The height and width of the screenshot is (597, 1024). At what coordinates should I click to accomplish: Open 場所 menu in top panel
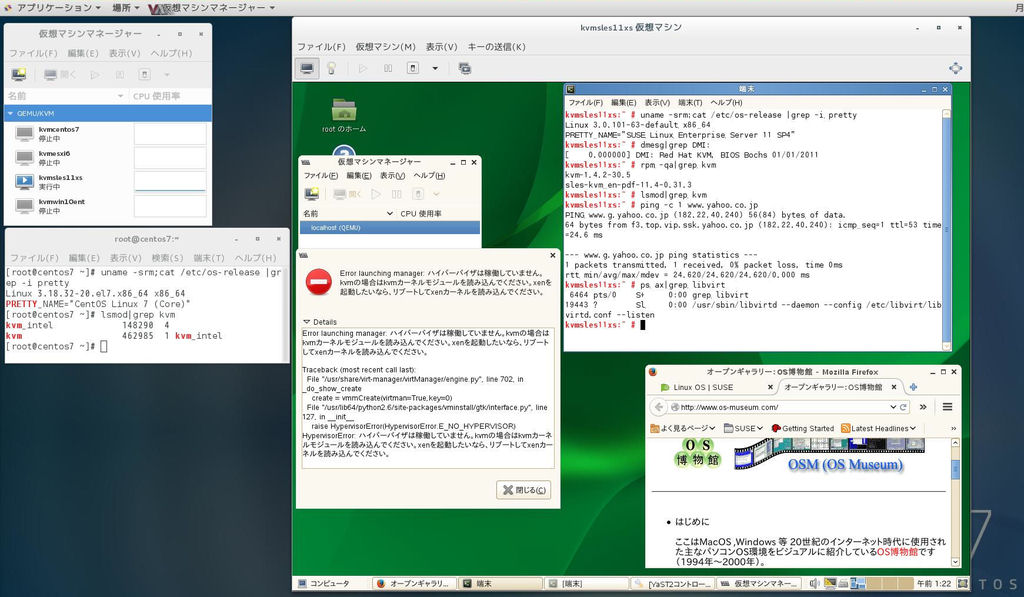tap(125, 8)
